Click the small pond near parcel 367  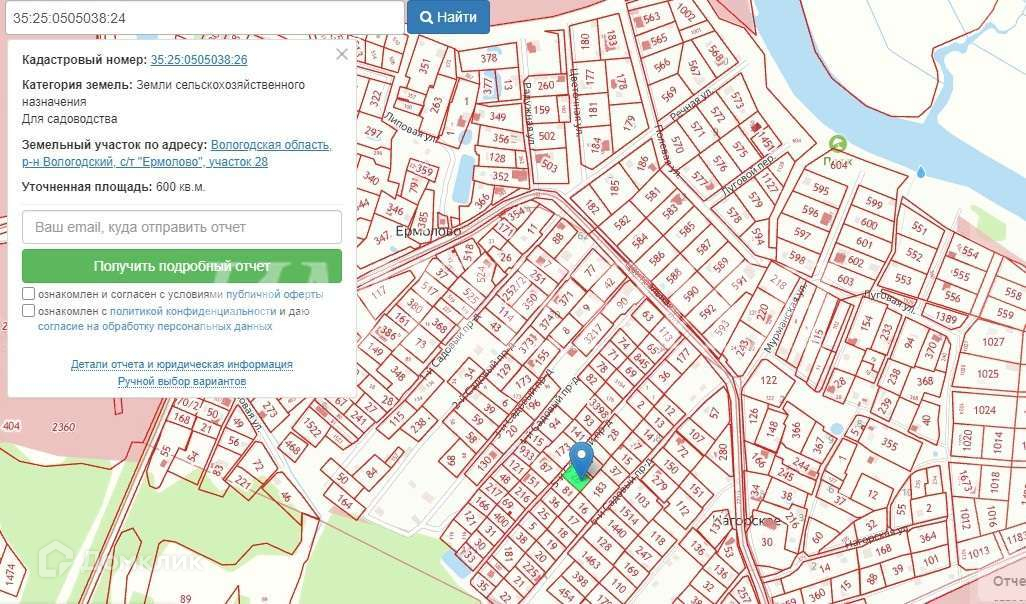pos(836,429)
